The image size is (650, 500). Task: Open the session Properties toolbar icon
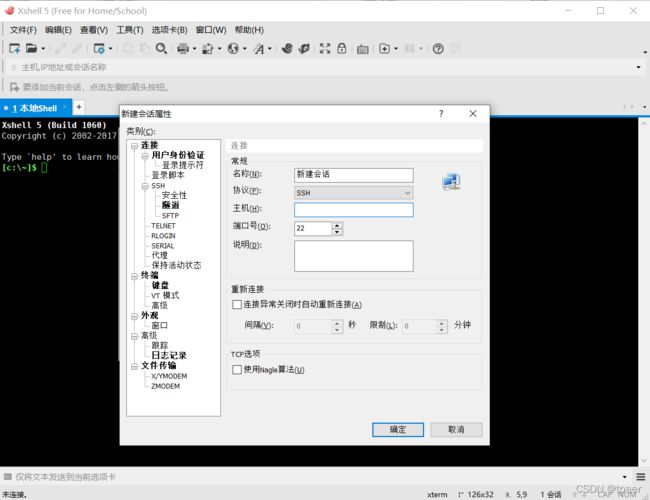(99, 49)
